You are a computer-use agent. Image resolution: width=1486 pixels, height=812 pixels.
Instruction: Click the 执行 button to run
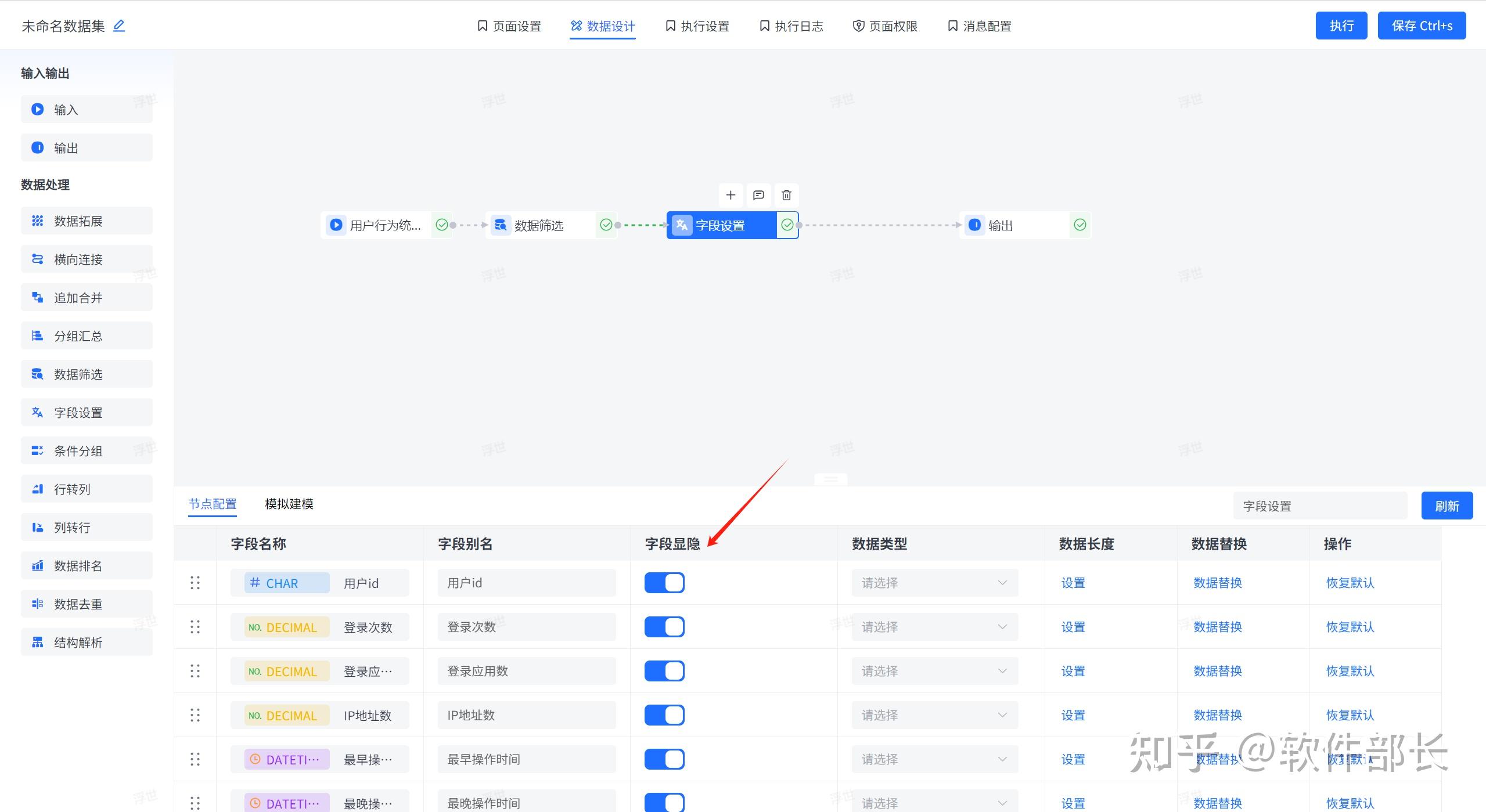point(1340,25)
